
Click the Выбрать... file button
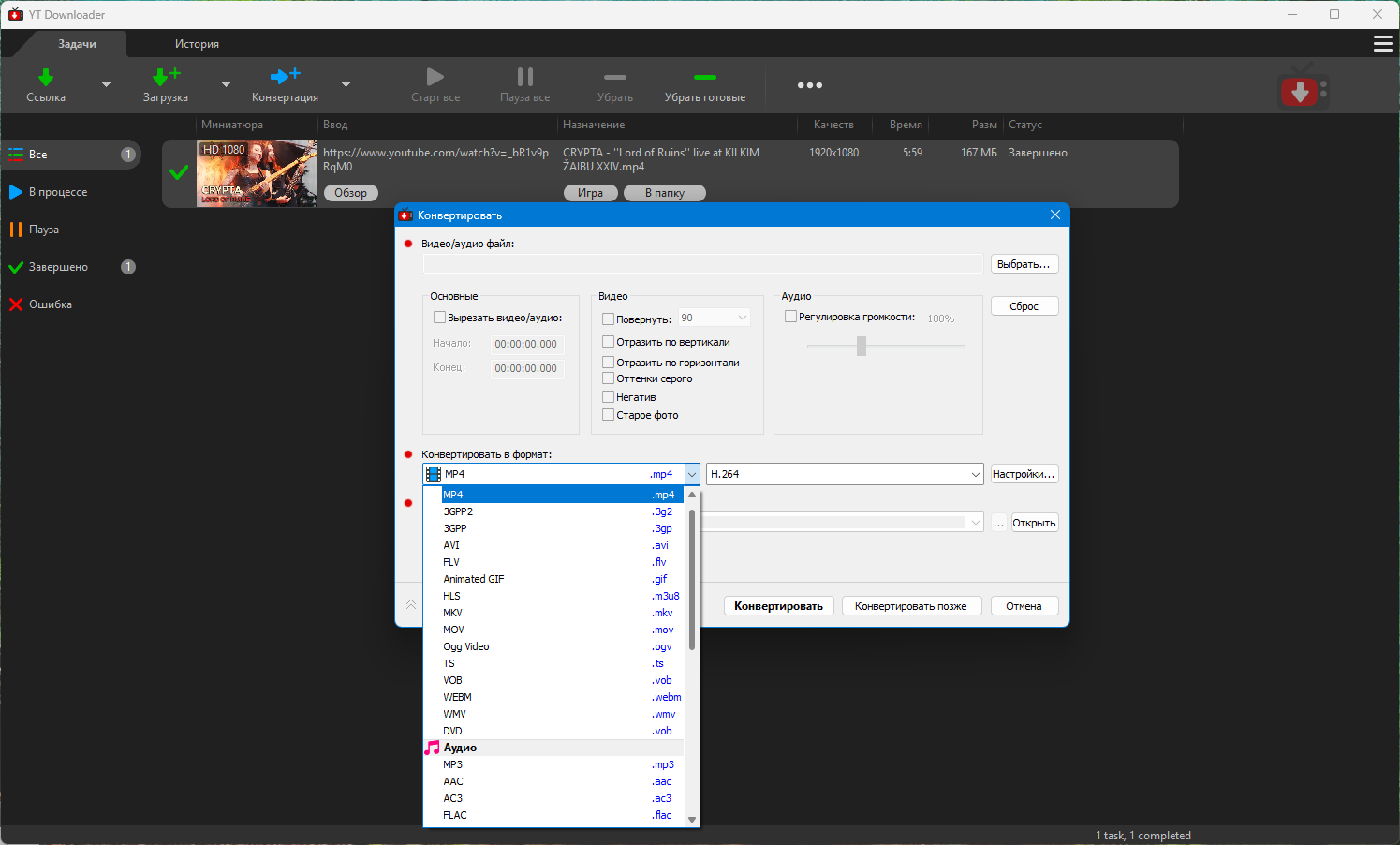point(1024,264)
